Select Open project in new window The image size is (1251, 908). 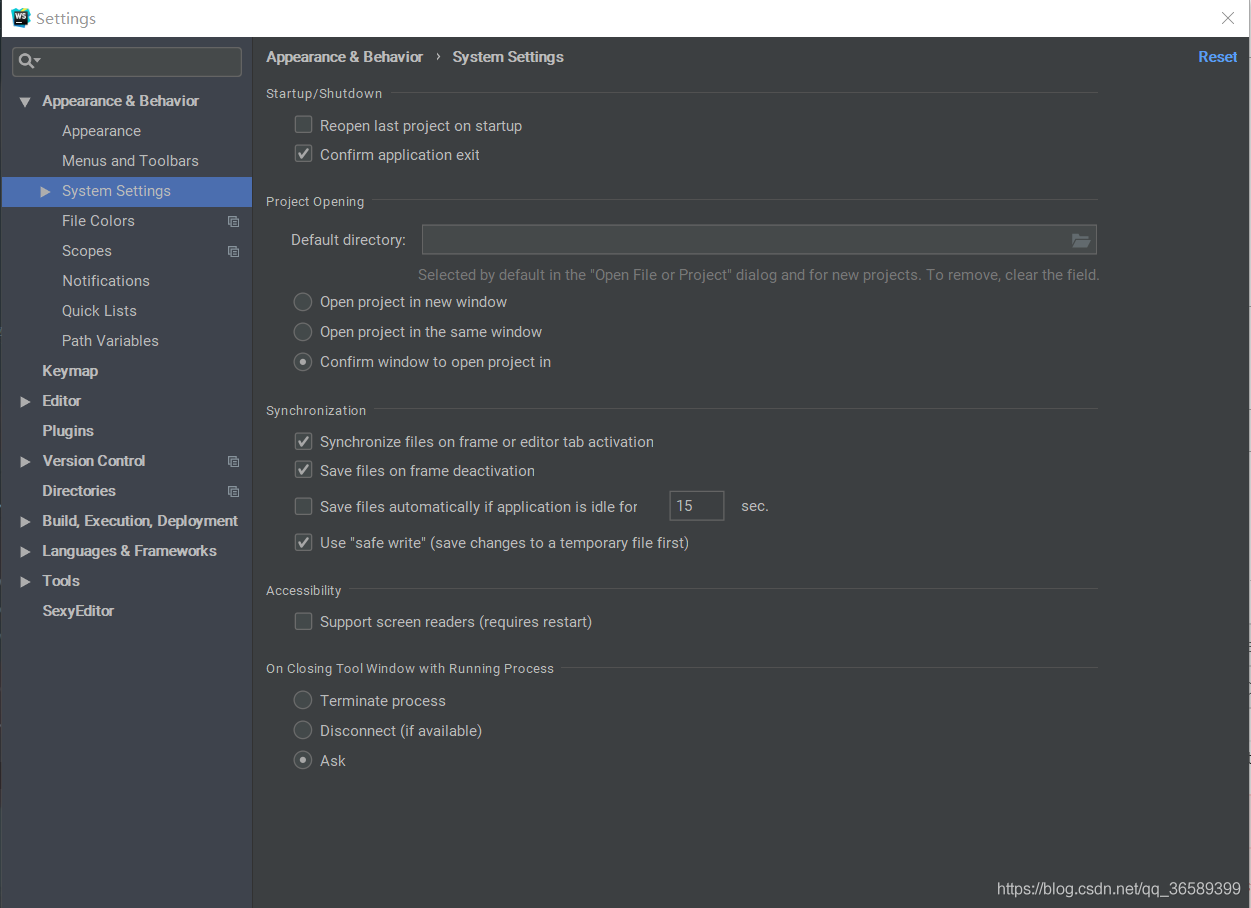[x=302, y=301]
